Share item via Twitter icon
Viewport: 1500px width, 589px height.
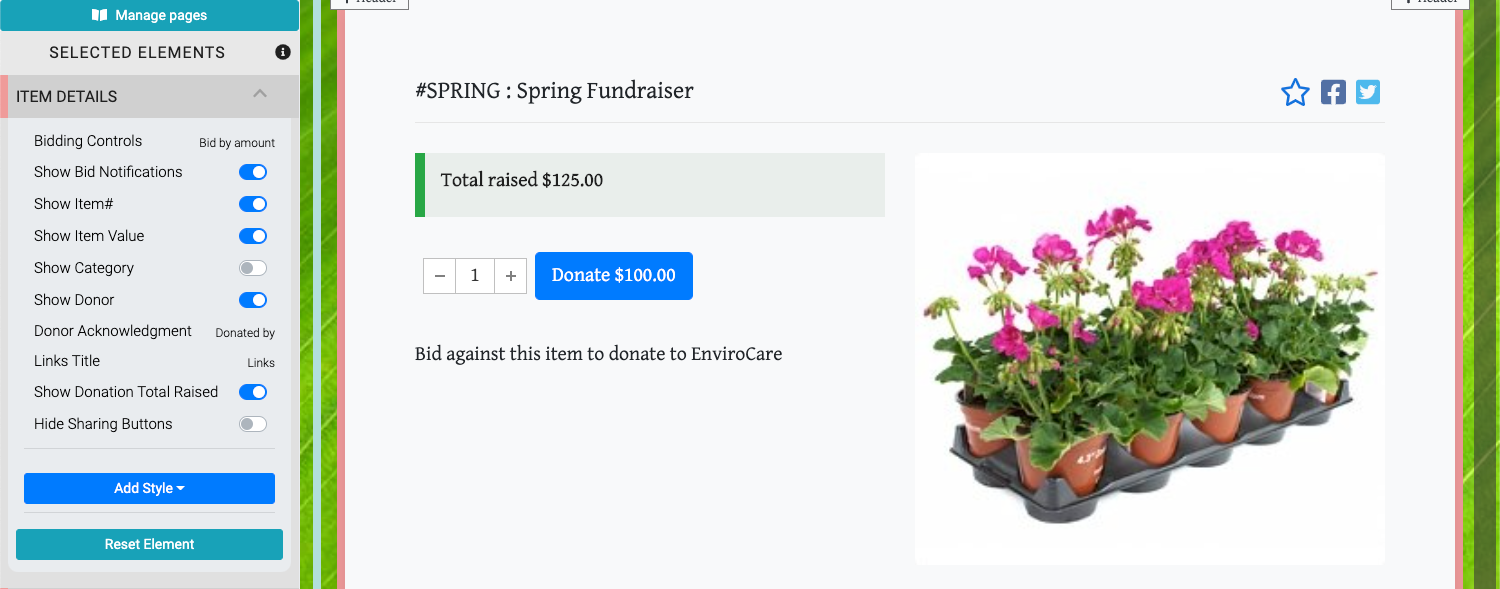tap(1368, 92)
